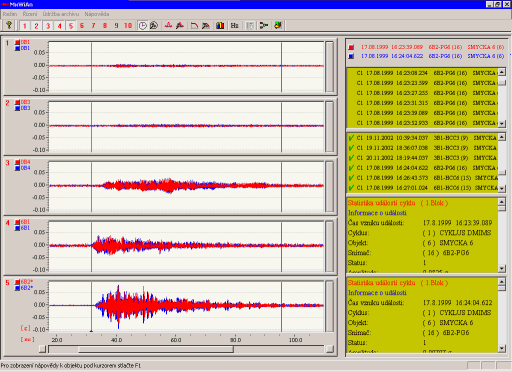Click the red cursor line in graph 1
This screenshot has width=512, height=372.
91,67
